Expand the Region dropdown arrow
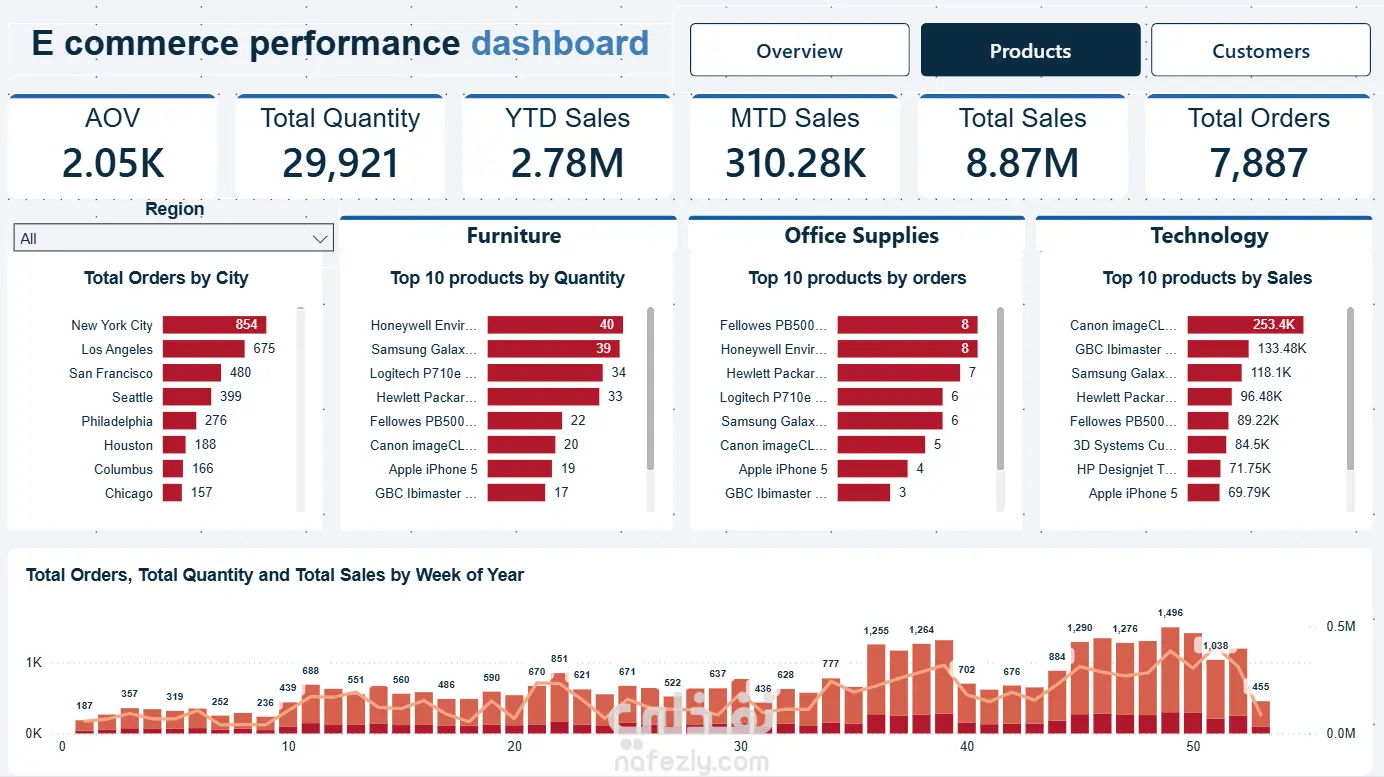Image resolution: width=1384 pixels, height=777 pixels. click(x=320, y=238)
